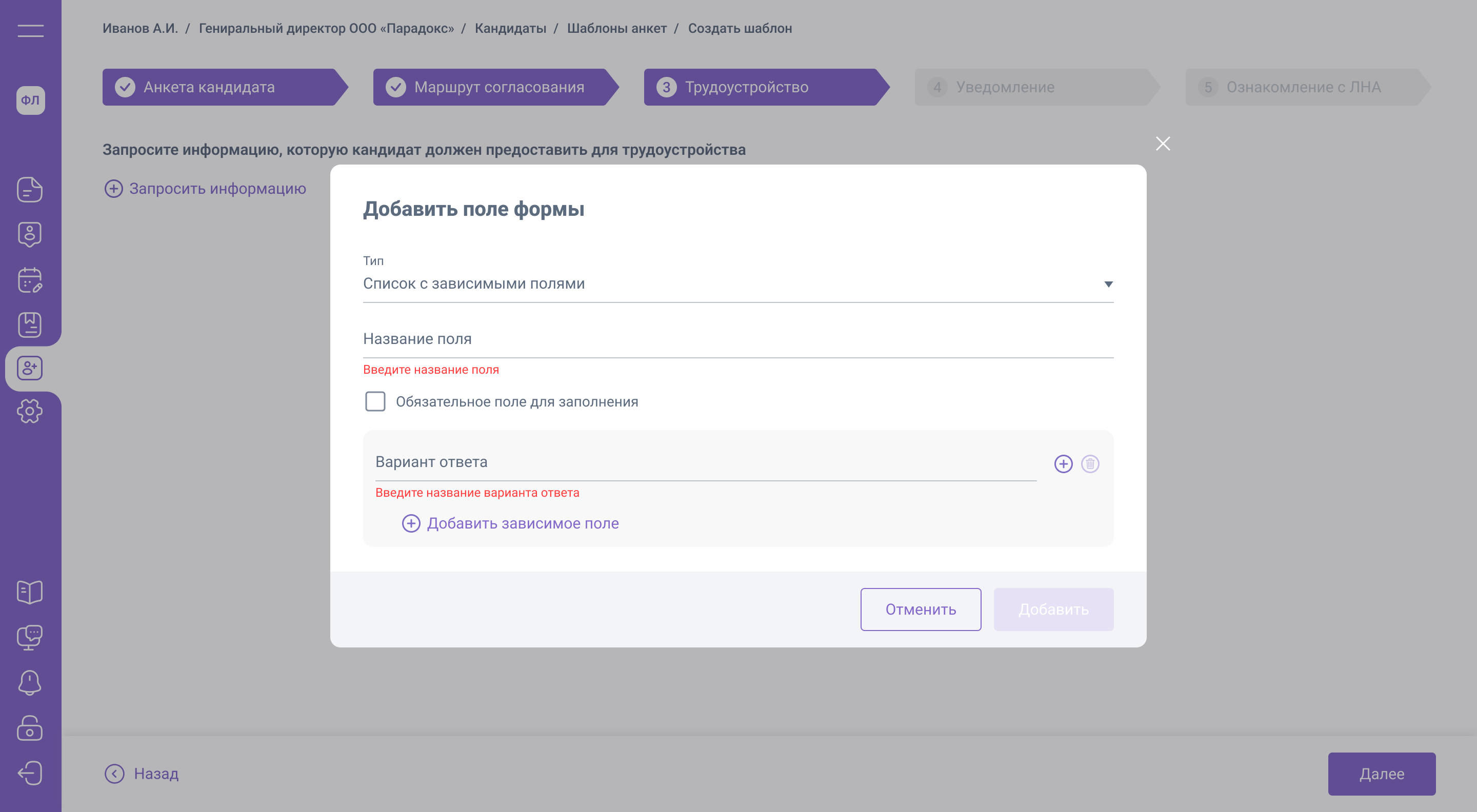Open the support chat monitor icon
Screen dimensions: 1477x812
pos(30,637)
